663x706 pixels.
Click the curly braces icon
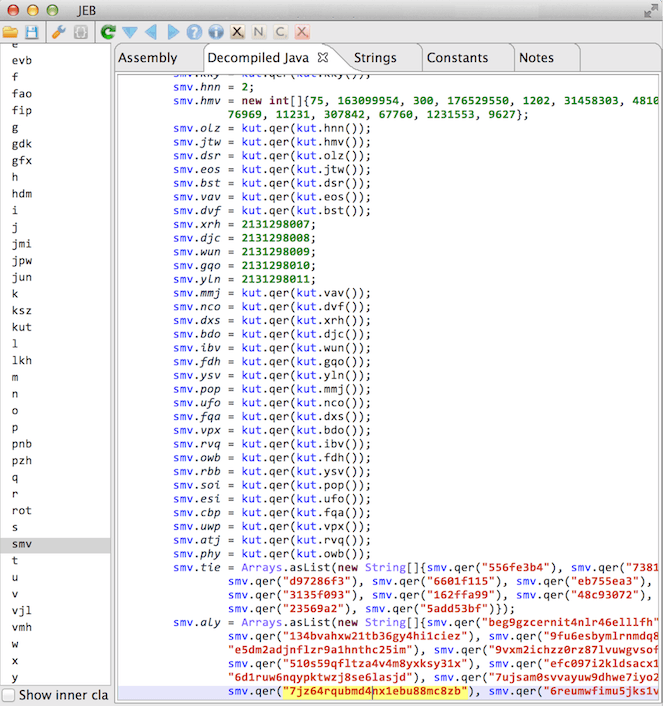(81, 32)
